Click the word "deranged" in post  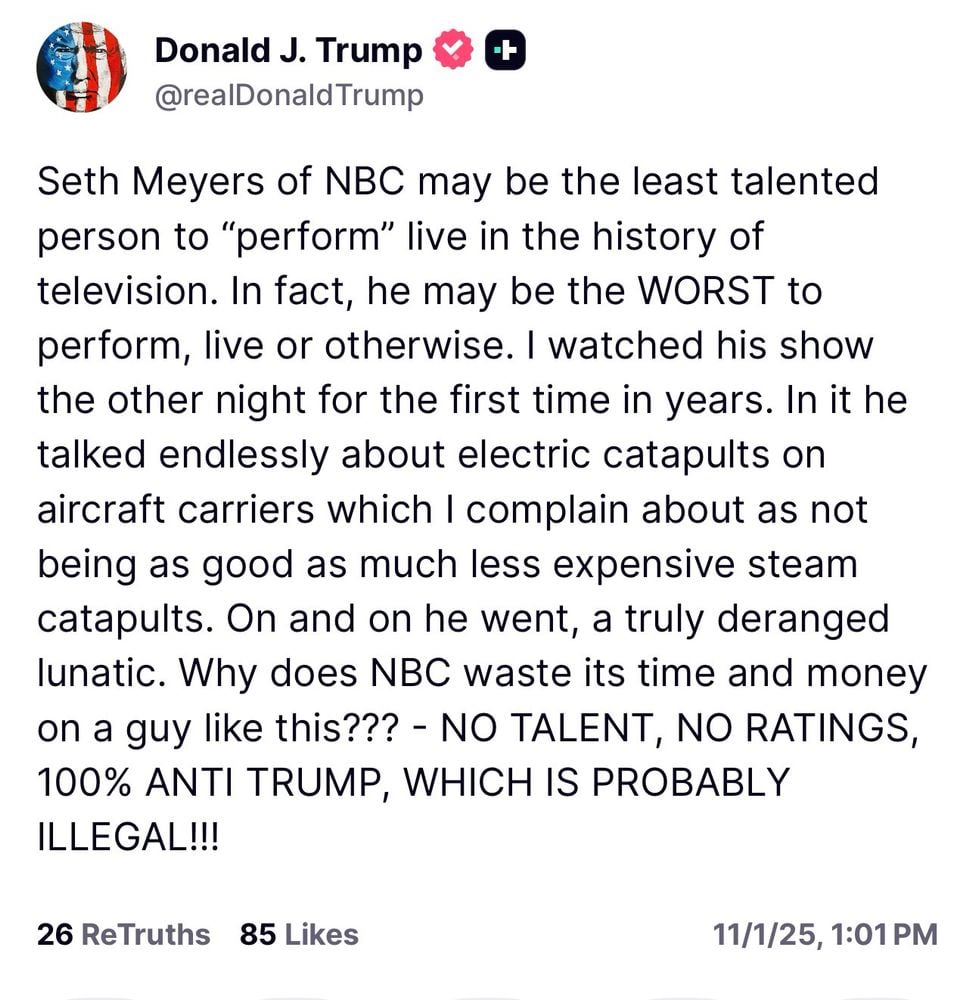(x=803, y=619)
